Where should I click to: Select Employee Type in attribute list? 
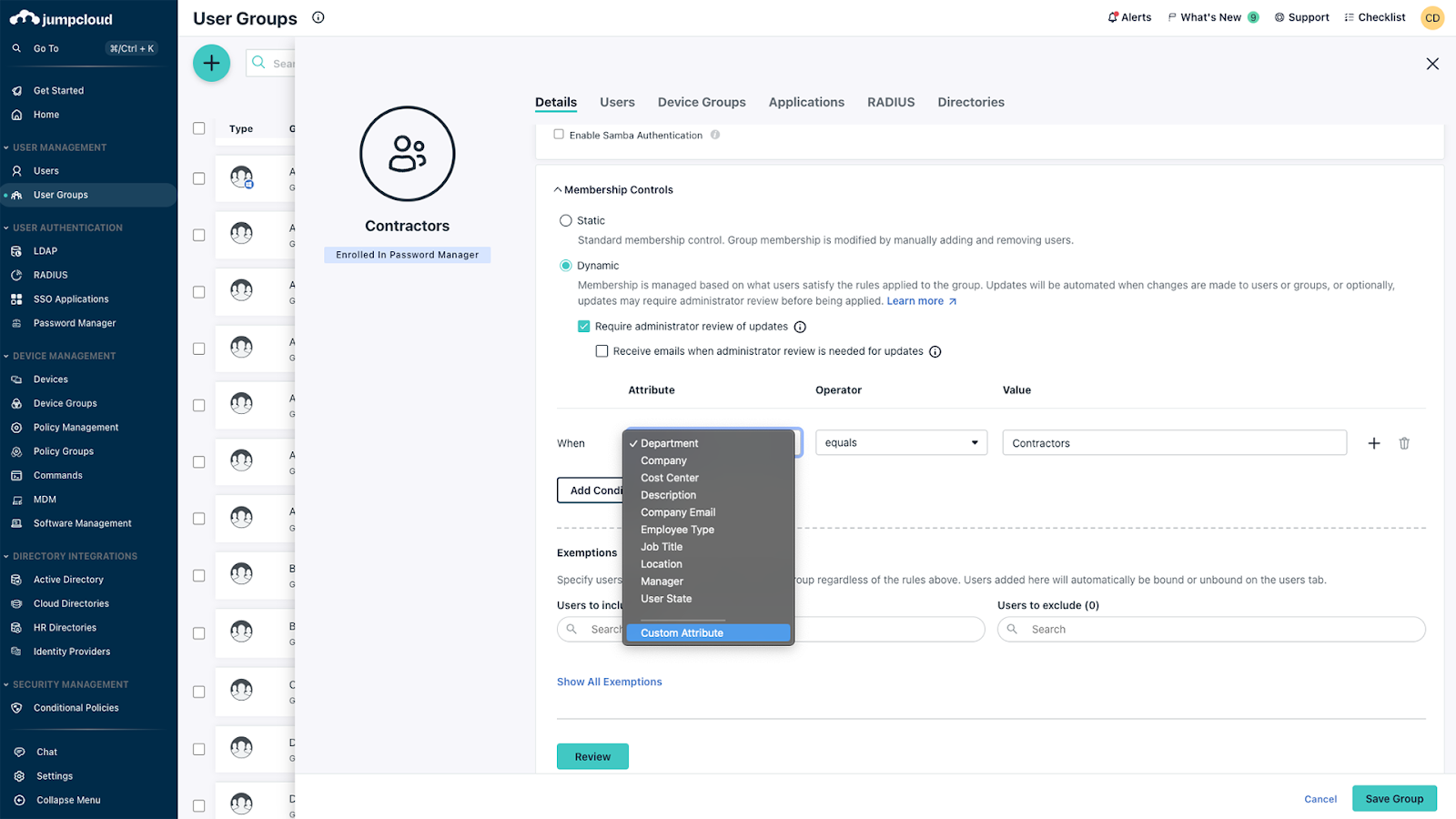[x=677, y=530]
